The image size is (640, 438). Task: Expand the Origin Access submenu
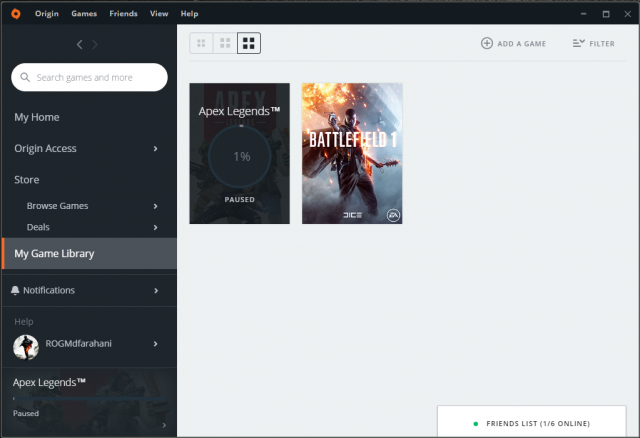156,149
